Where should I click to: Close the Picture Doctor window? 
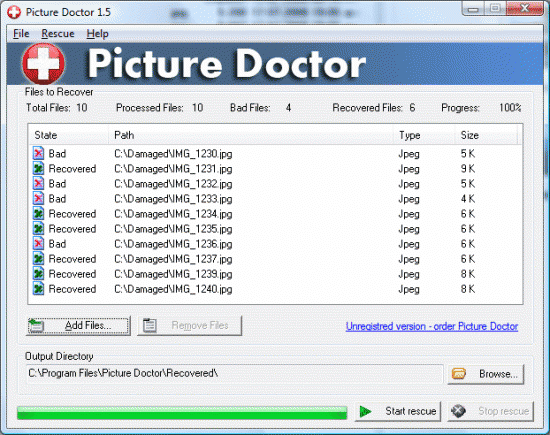(x=525, y=9)
